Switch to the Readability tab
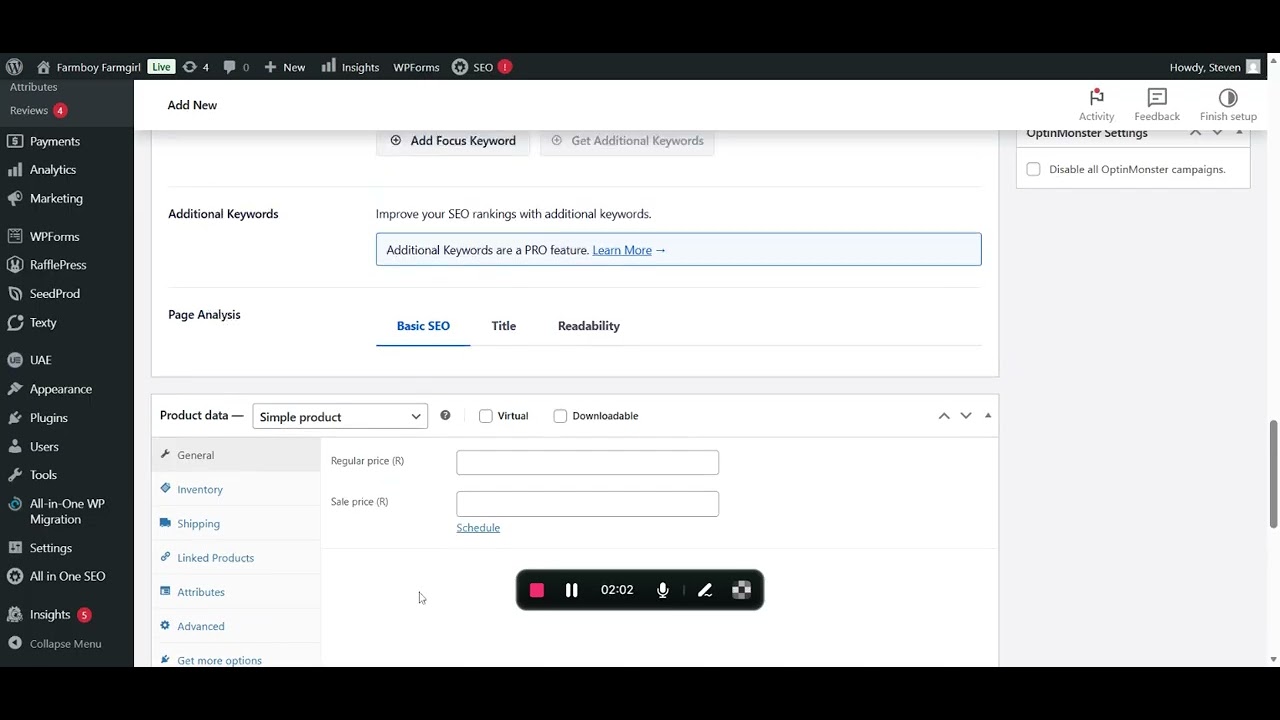1280x720 pixels. 589,326
